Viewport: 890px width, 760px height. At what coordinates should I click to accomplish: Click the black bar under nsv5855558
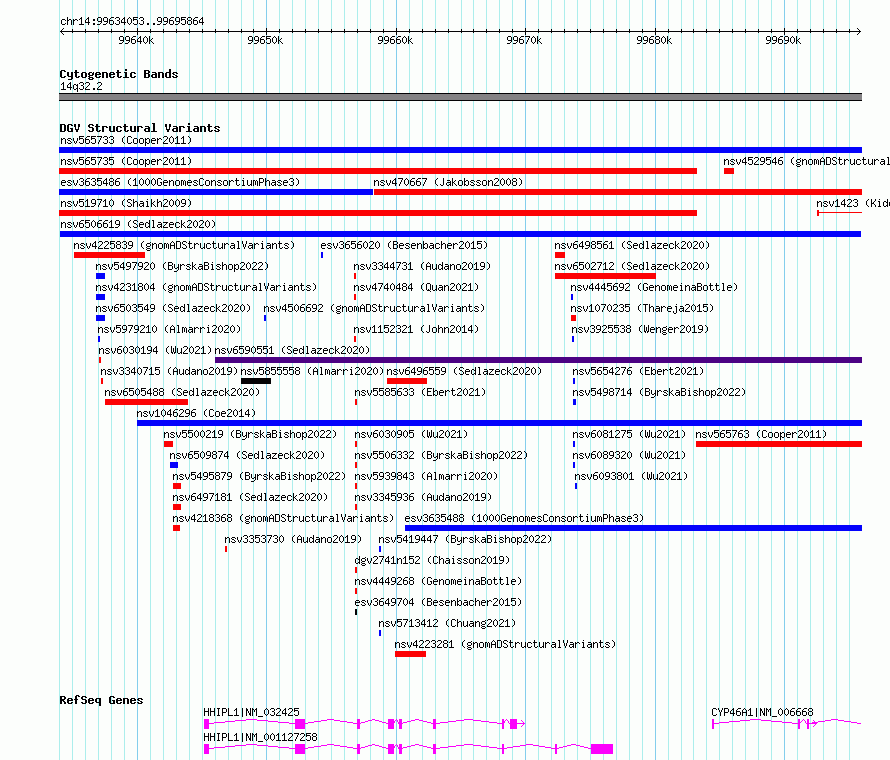click(256, 381)
